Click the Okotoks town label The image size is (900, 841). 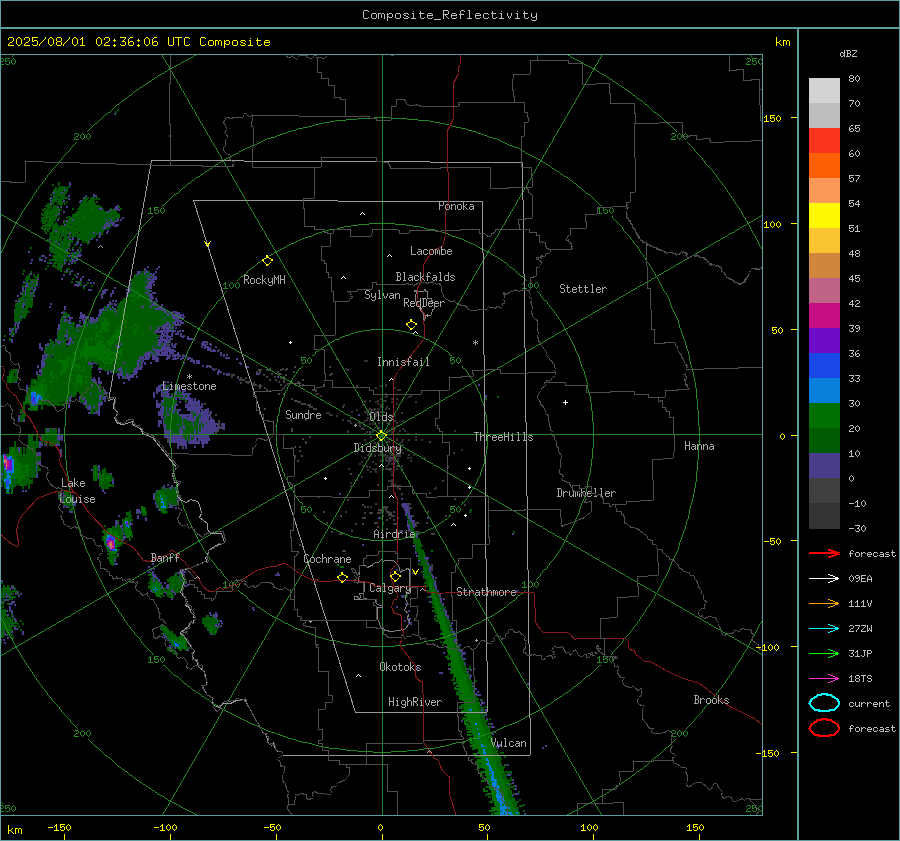400,668
